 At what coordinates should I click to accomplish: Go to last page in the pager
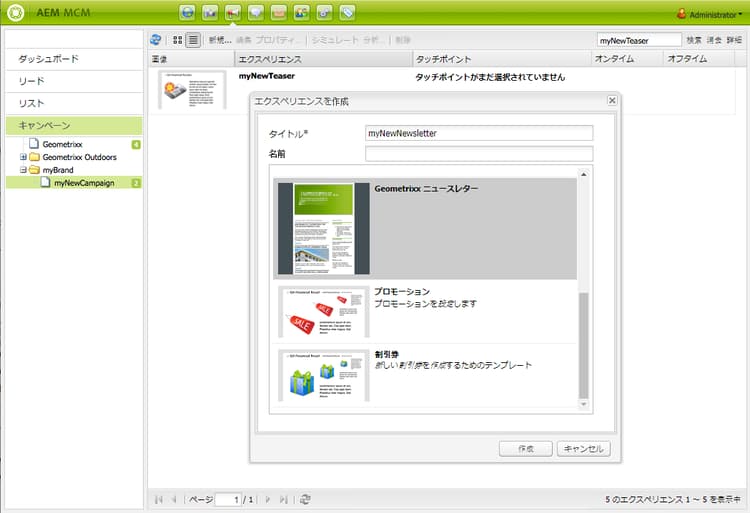(x=283, y=500)
